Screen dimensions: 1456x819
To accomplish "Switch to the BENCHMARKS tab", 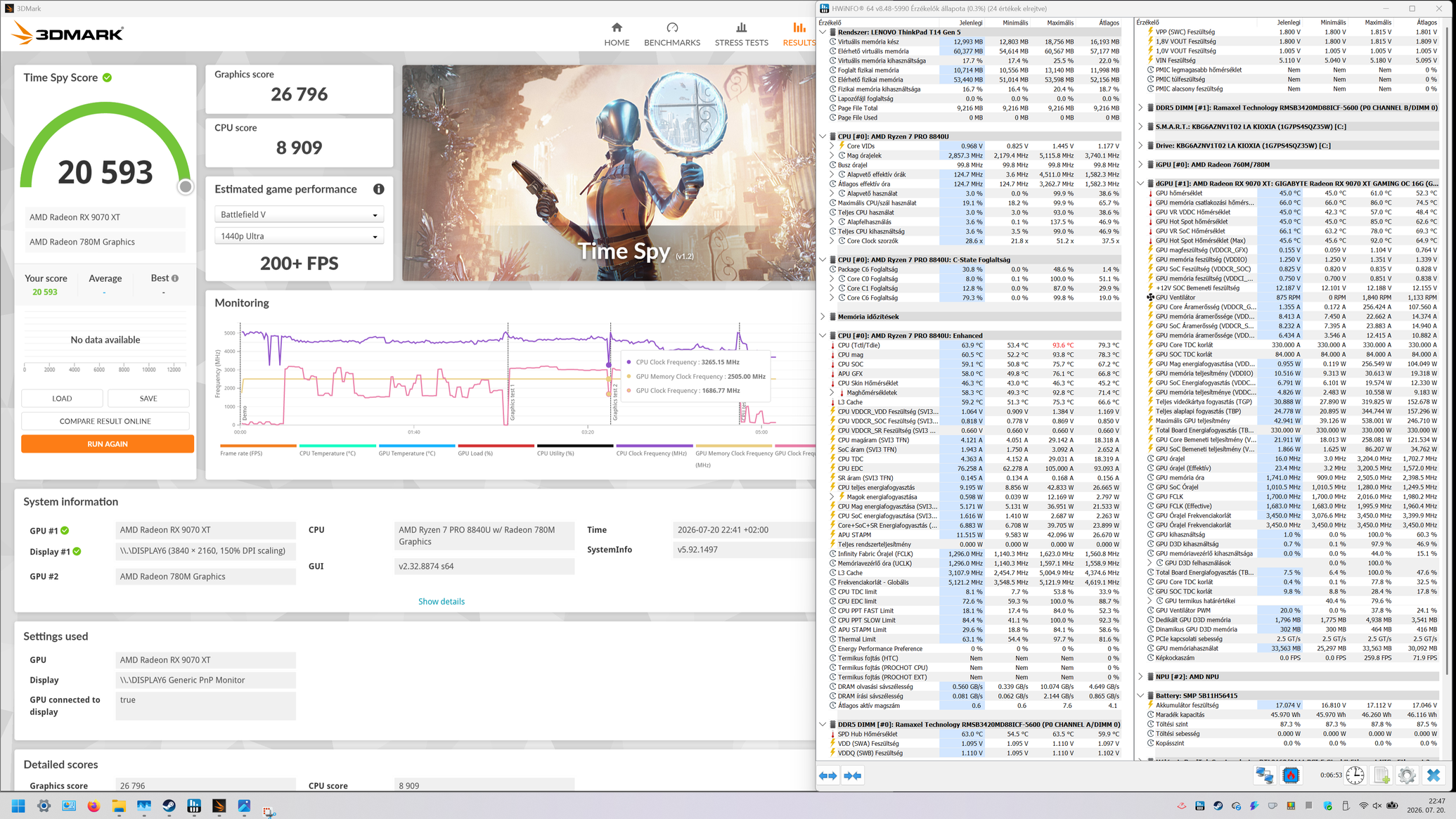I will click(x=672, y=43).
